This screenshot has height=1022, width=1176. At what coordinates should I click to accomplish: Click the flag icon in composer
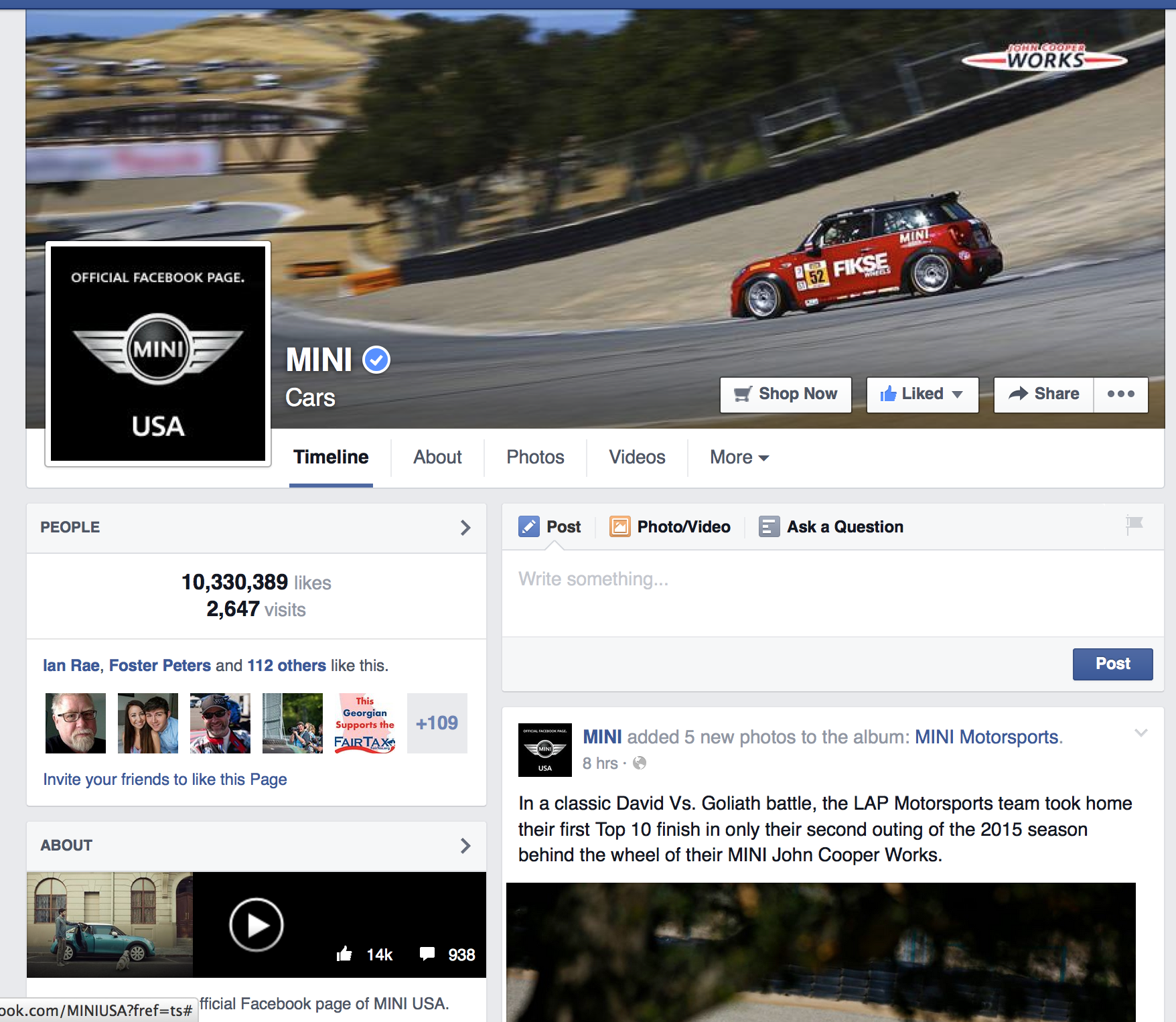pos(1134,524)
